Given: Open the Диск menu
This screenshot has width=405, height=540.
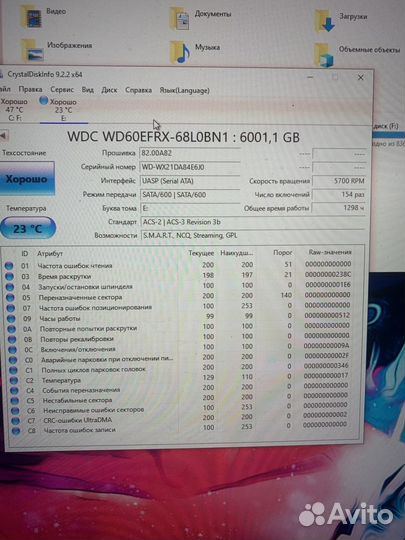Looking at the screenshot, I should (x=109, y=90).
